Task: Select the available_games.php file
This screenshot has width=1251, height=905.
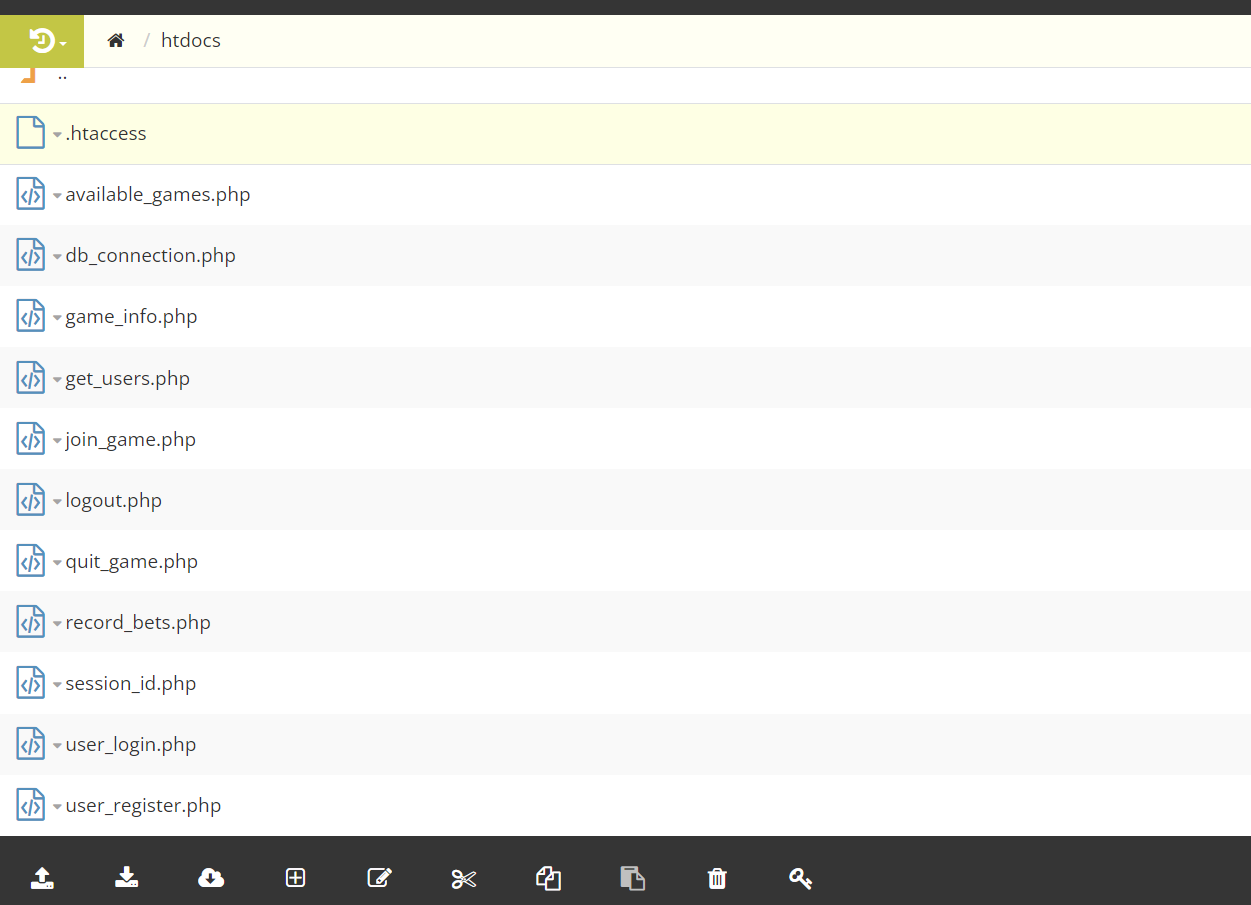Action: 157,194
